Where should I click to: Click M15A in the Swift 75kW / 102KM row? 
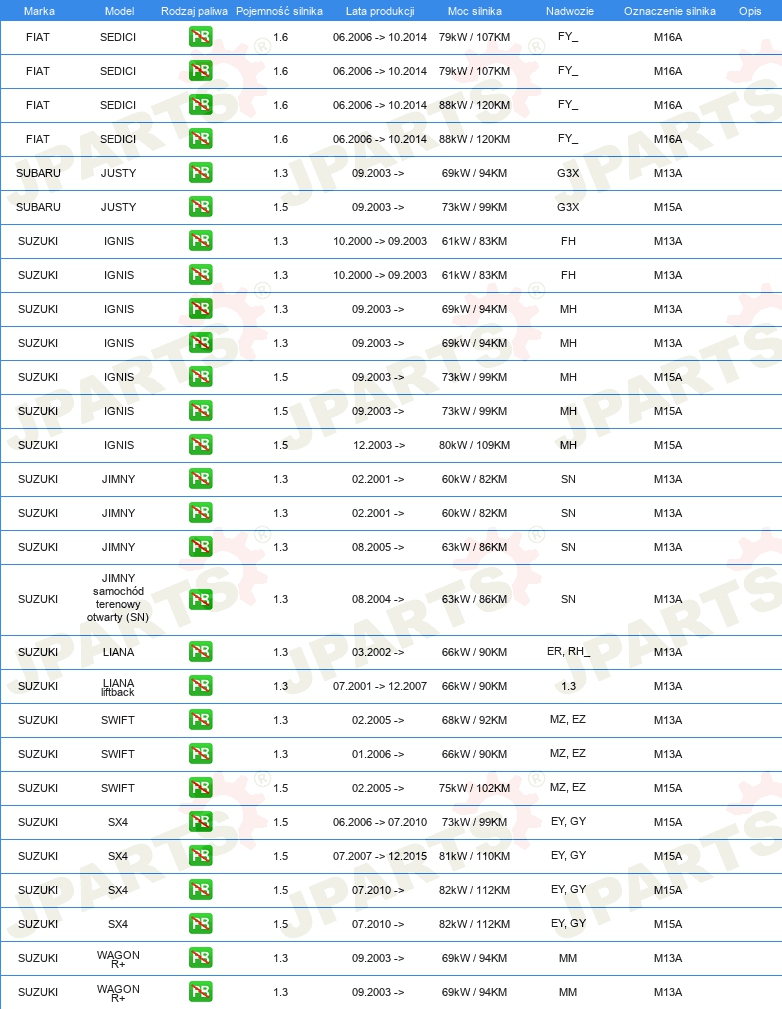668,788
